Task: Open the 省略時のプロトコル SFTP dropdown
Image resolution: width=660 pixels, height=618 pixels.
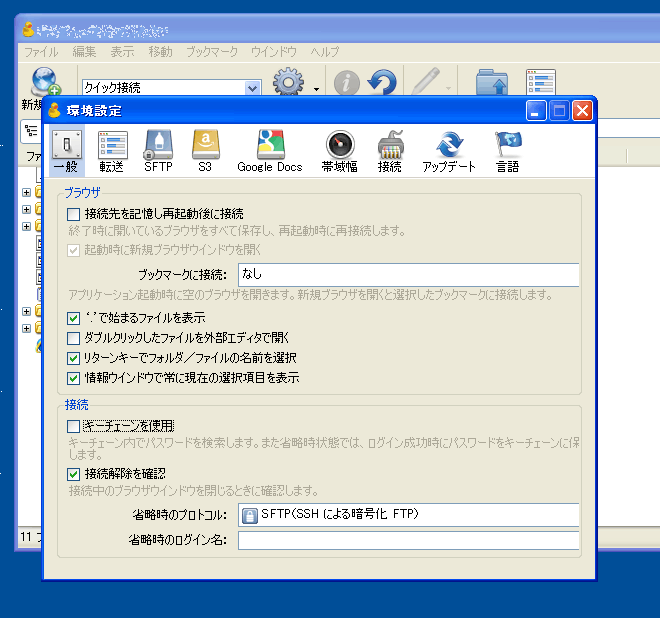Action: 408,515
